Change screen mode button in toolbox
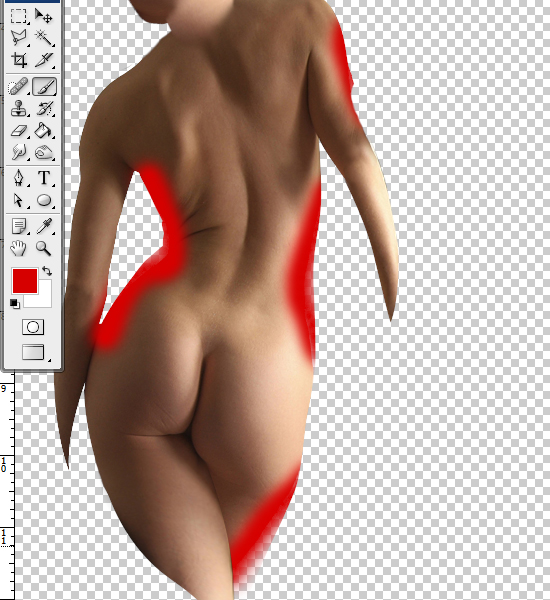Viewport: 550px width, 600px height. 33,352
